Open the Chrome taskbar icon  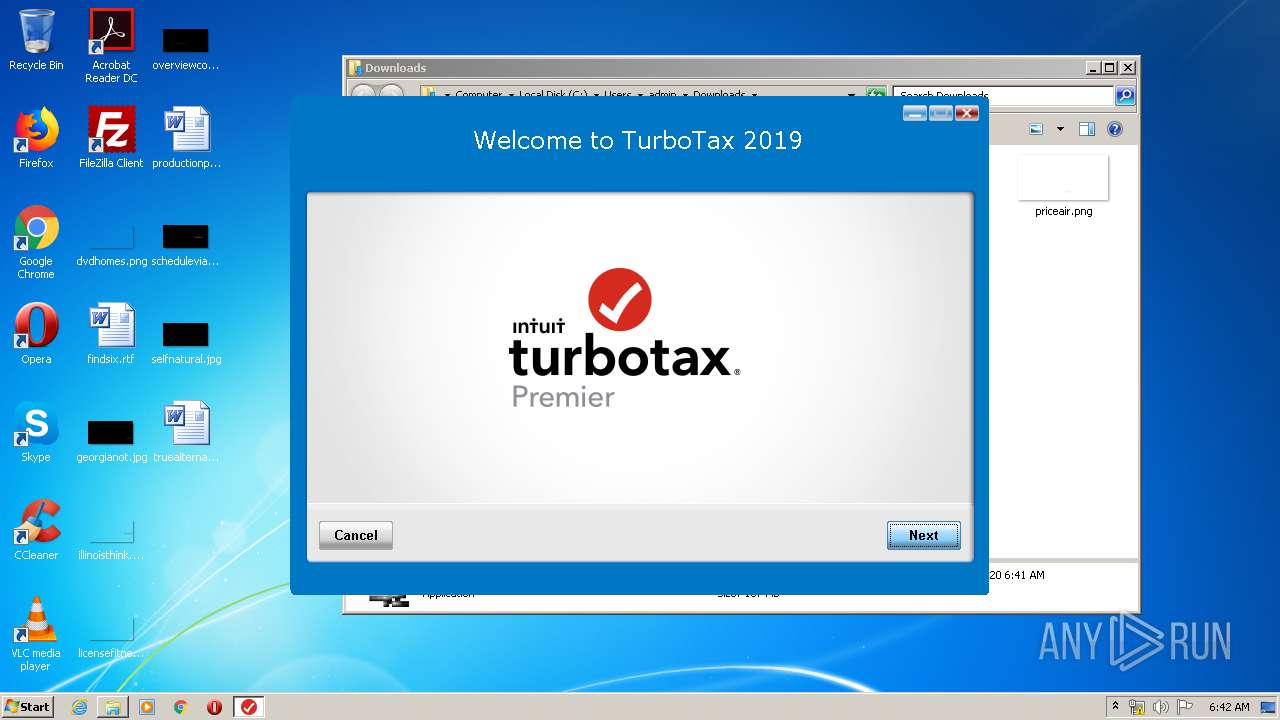point(181,707)
